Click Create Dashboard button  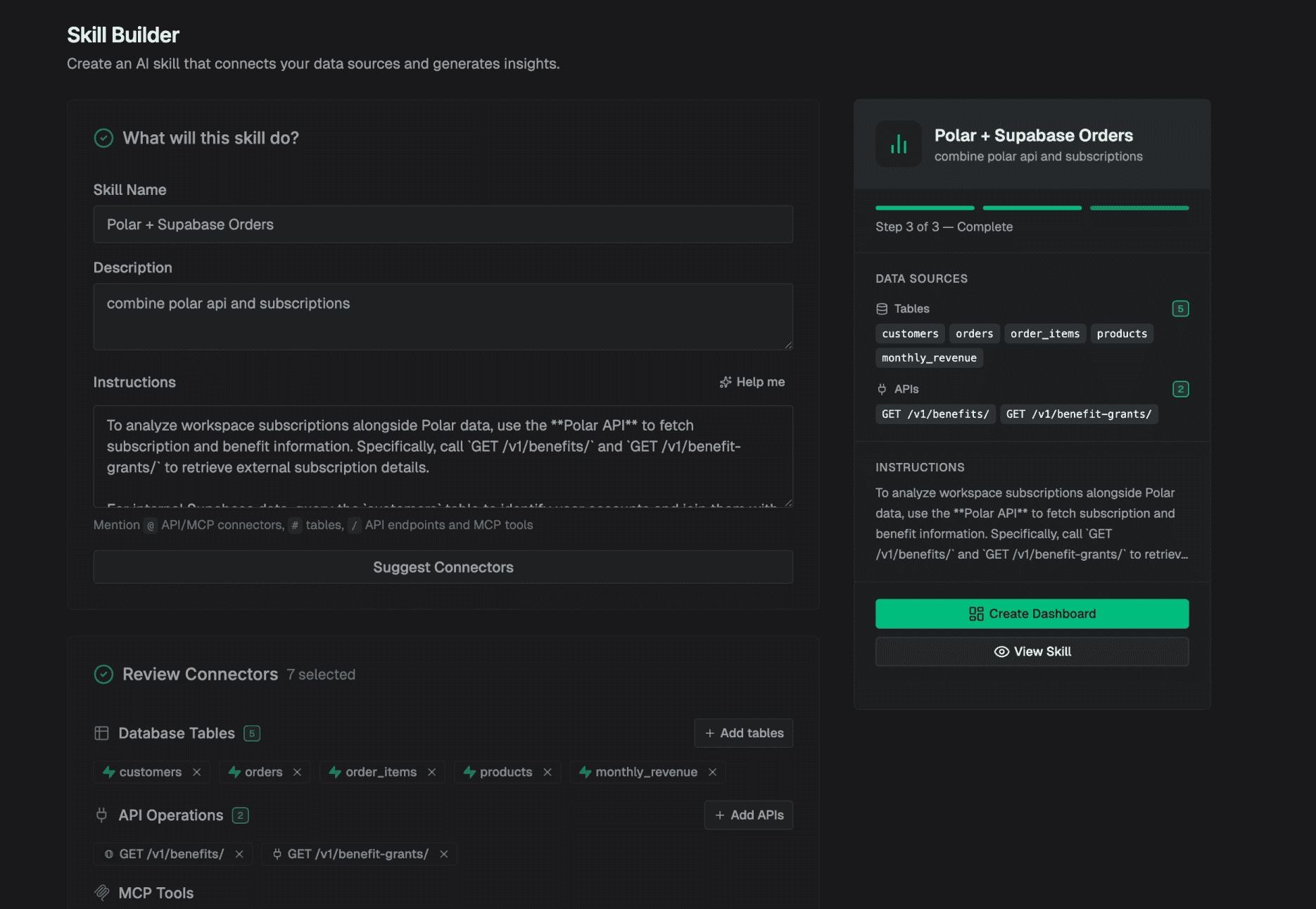pyautogui.click(x=1032, y=614)
